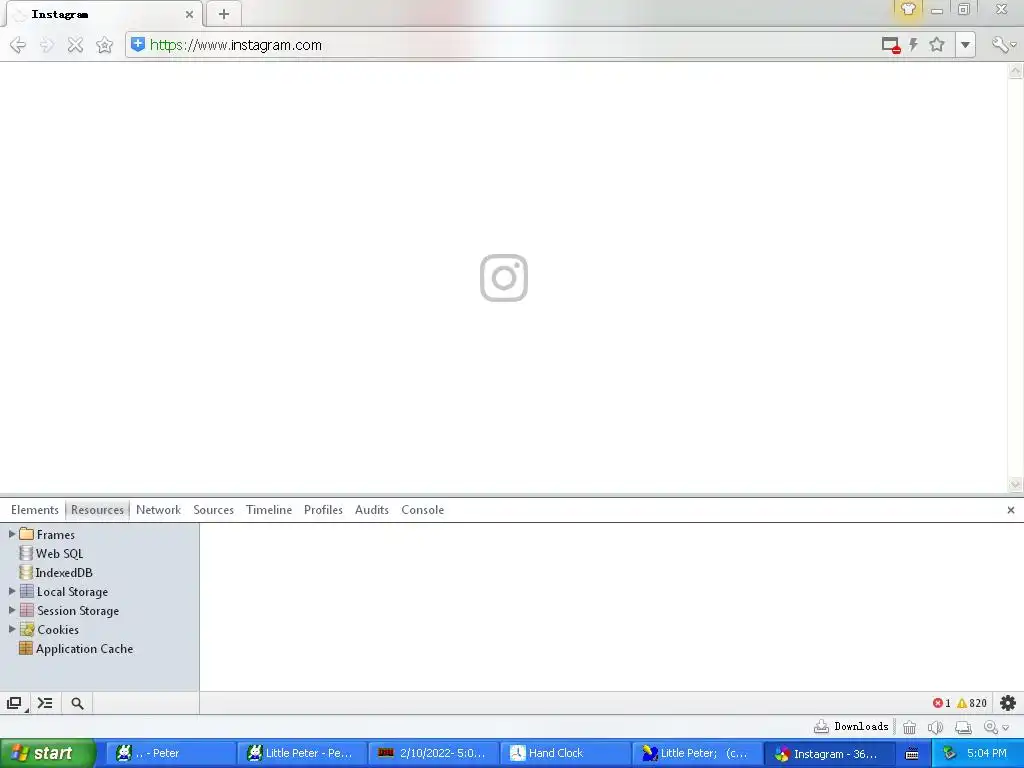
Task: Expand the Frames tree node
Action: [11, 534]
